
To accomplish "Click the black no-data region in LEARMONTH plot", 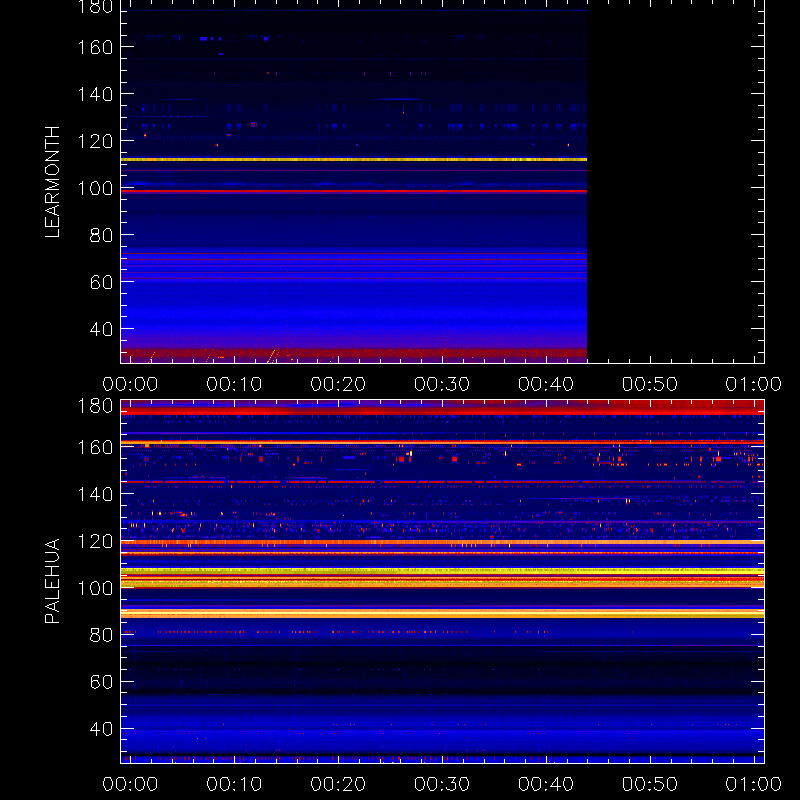I will (676, 182).
